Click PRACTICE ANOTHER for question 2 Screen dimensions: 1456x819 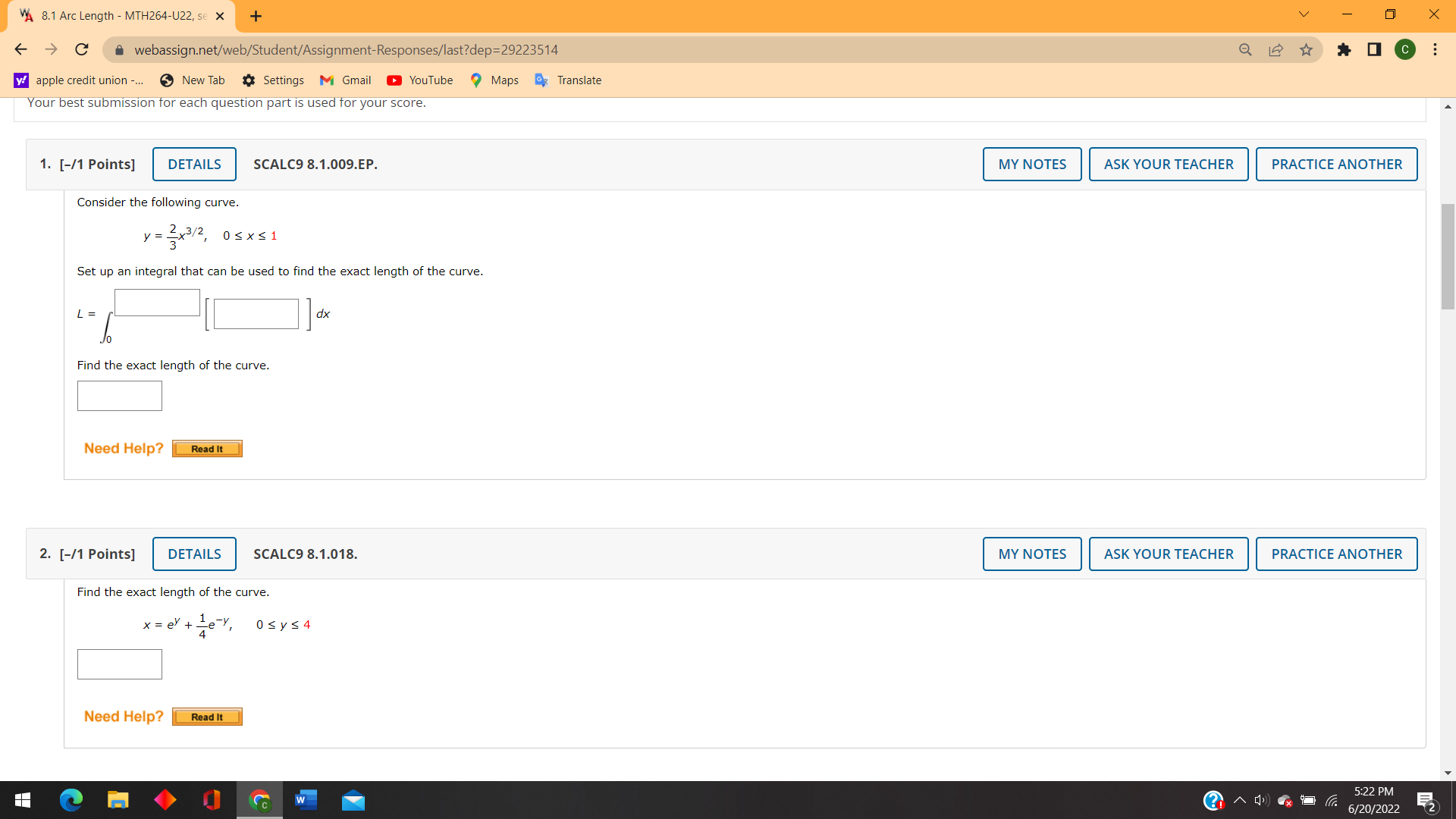(1336, 554)
